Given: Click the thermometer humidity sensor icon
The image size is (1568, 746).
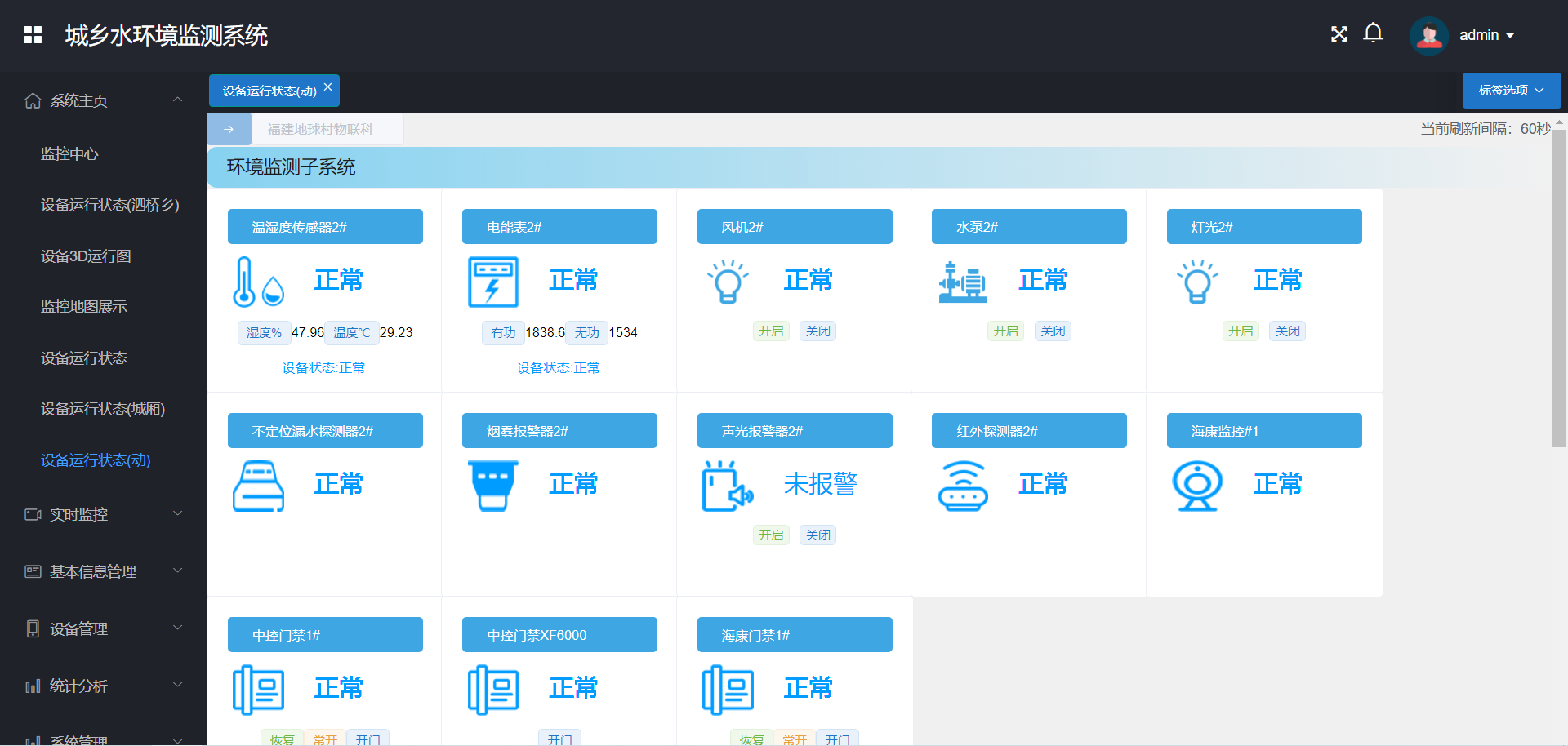Looking at the screenshot, I should 259,282.
